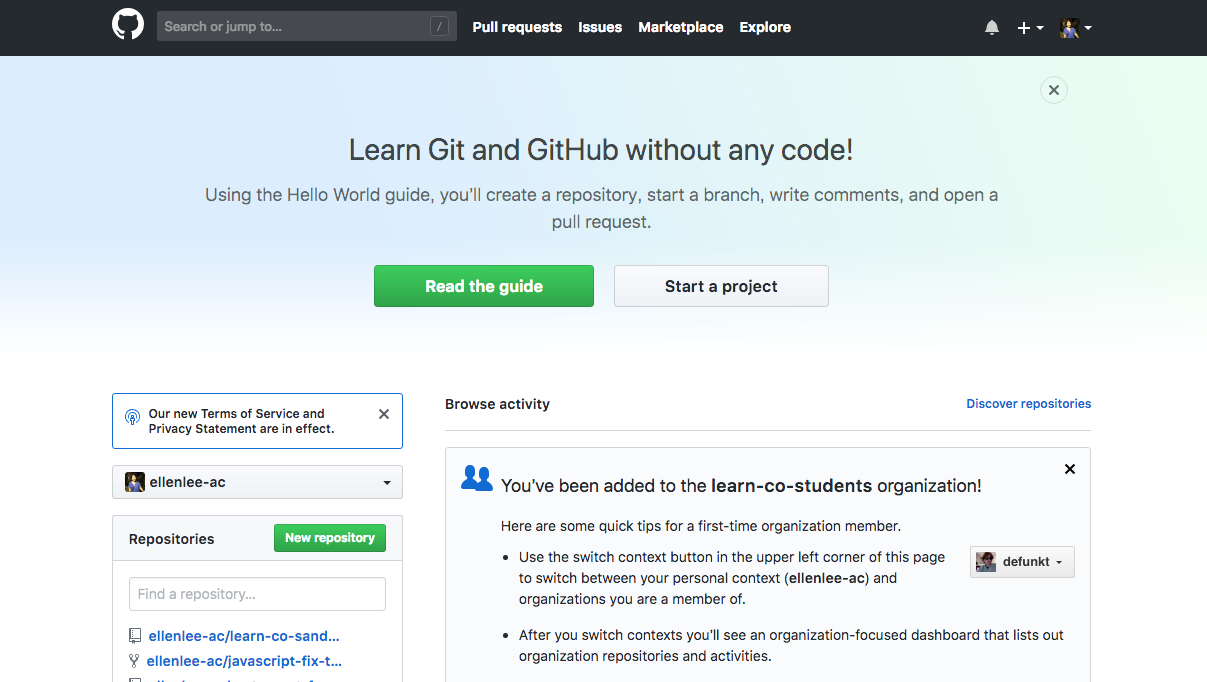Go to Pull requests

[517, 27]
